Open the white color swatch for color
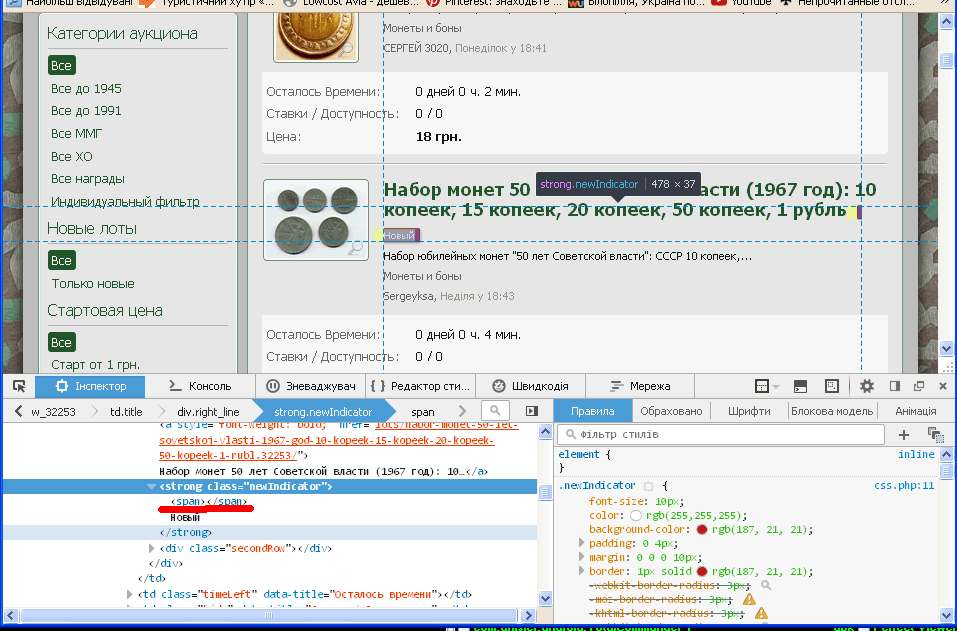The image size is (957, 631). (636, 515)
